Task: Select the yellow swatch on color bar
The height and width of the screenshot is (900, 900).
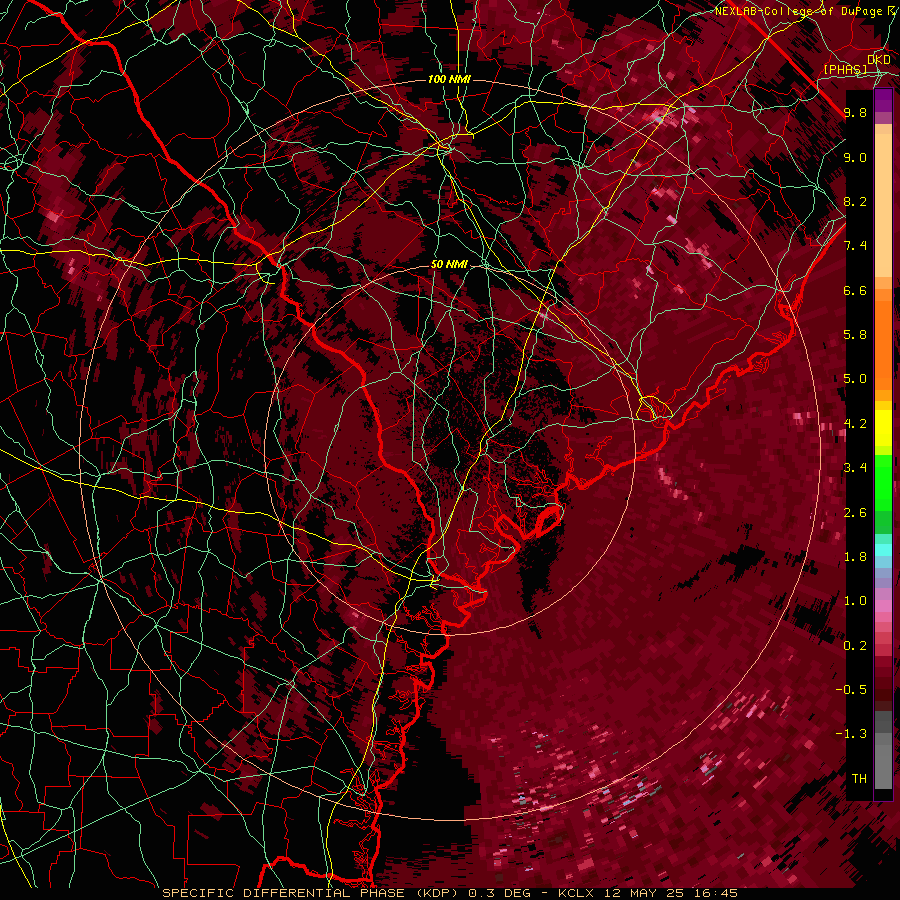Action: tap(883, 428)
